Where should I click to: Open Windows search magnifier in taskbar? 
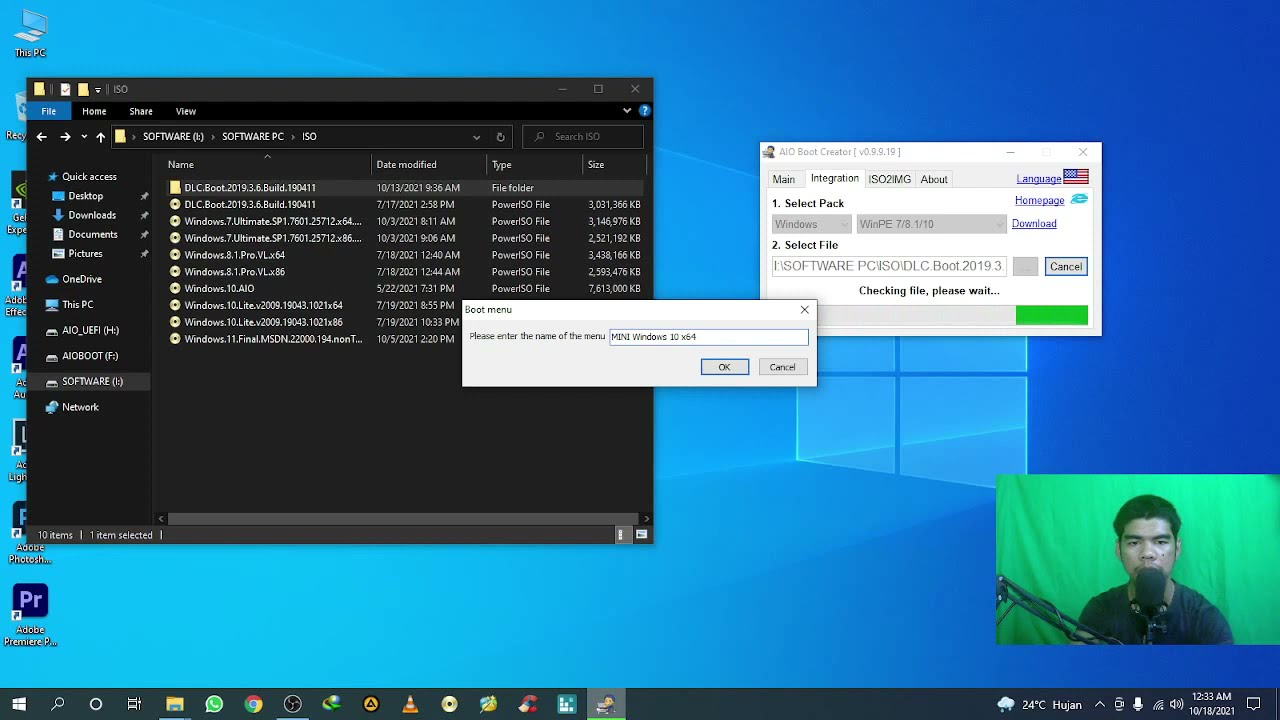pyautogui.click(x=57, y=704)
